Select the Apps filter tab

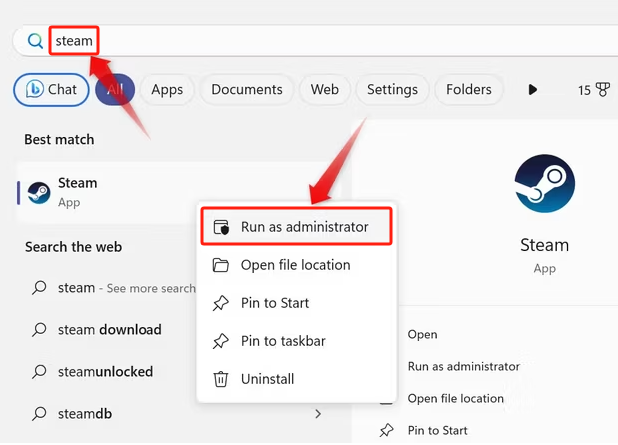click(x=167, y=90)
